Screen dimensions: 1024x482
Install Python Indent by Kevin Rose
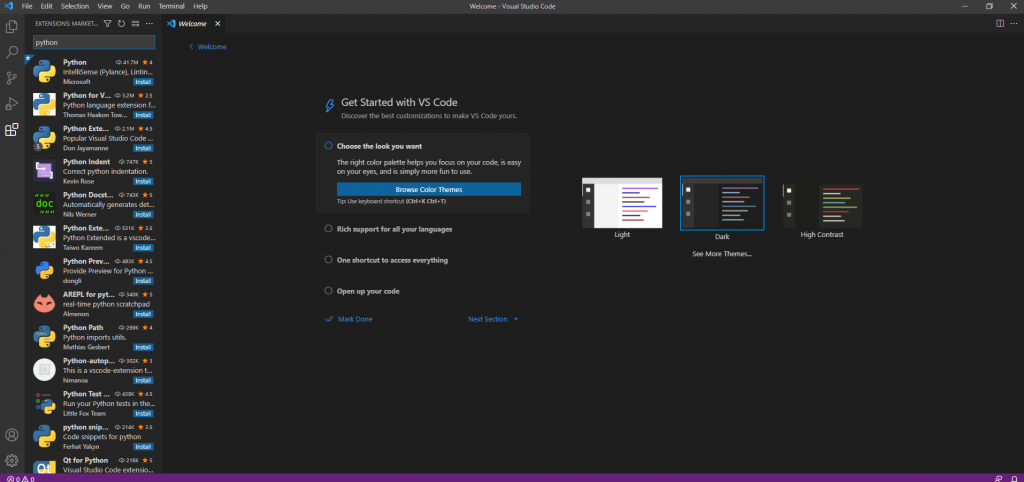[144, 182]
